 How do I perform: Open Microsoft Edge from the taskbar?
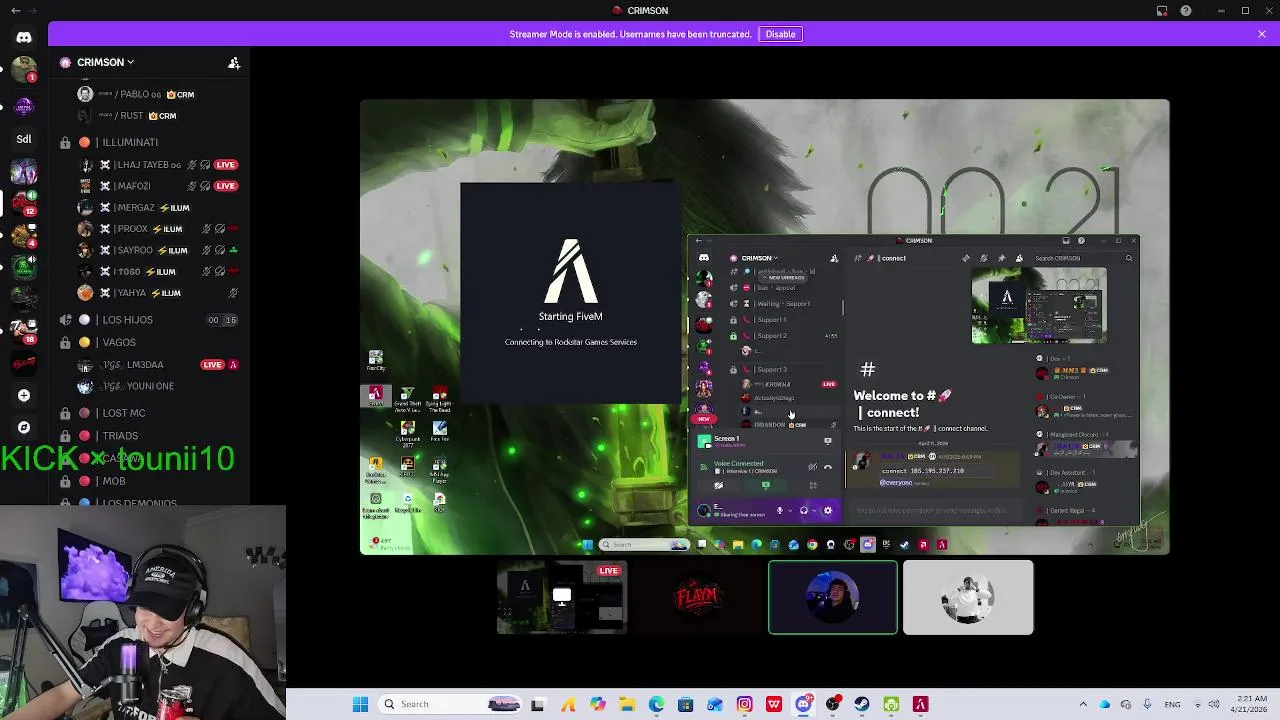click(656, 704)
